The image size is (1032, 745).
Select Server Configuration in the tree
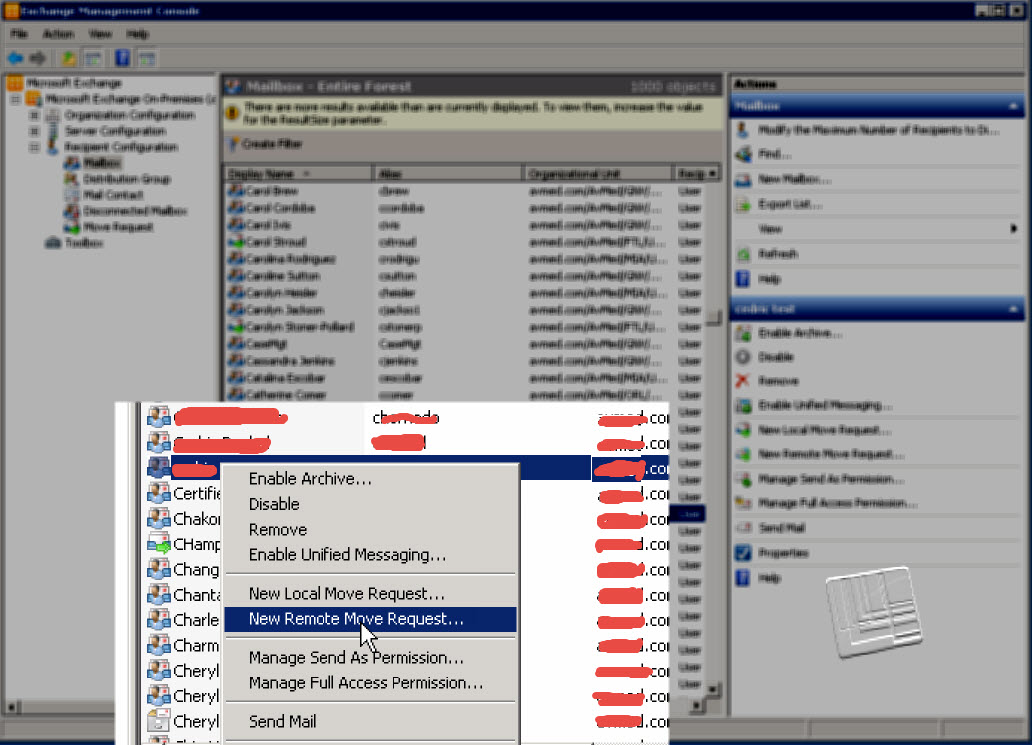click(x=115, y=131)
